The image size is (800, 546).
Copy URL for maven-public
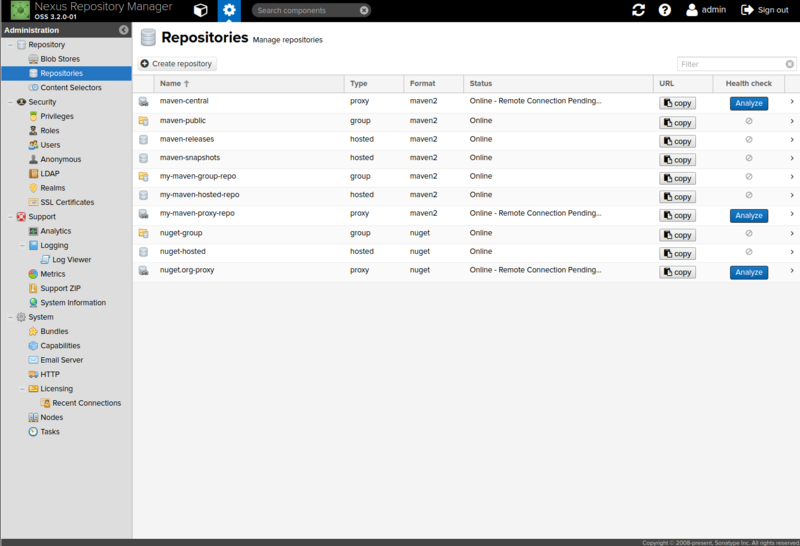pyautogui.click(x=677, y=123)
